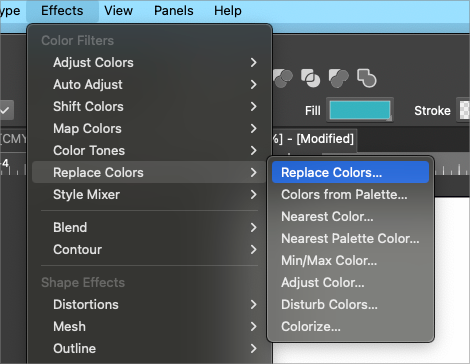Open the Fill color swatch

360,110
